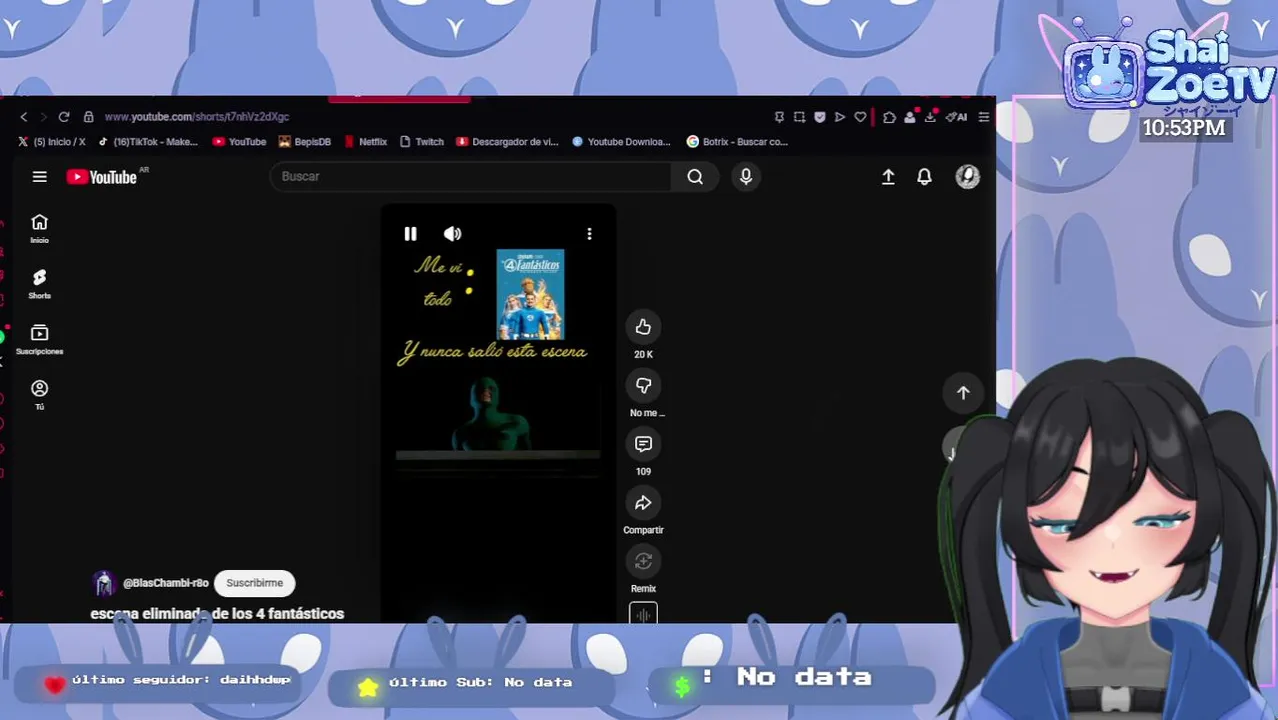Image resolution: width=1278 pixels, height=720 pixels.
Task: Open YouTube notifications bell
Action: (924, 177)
